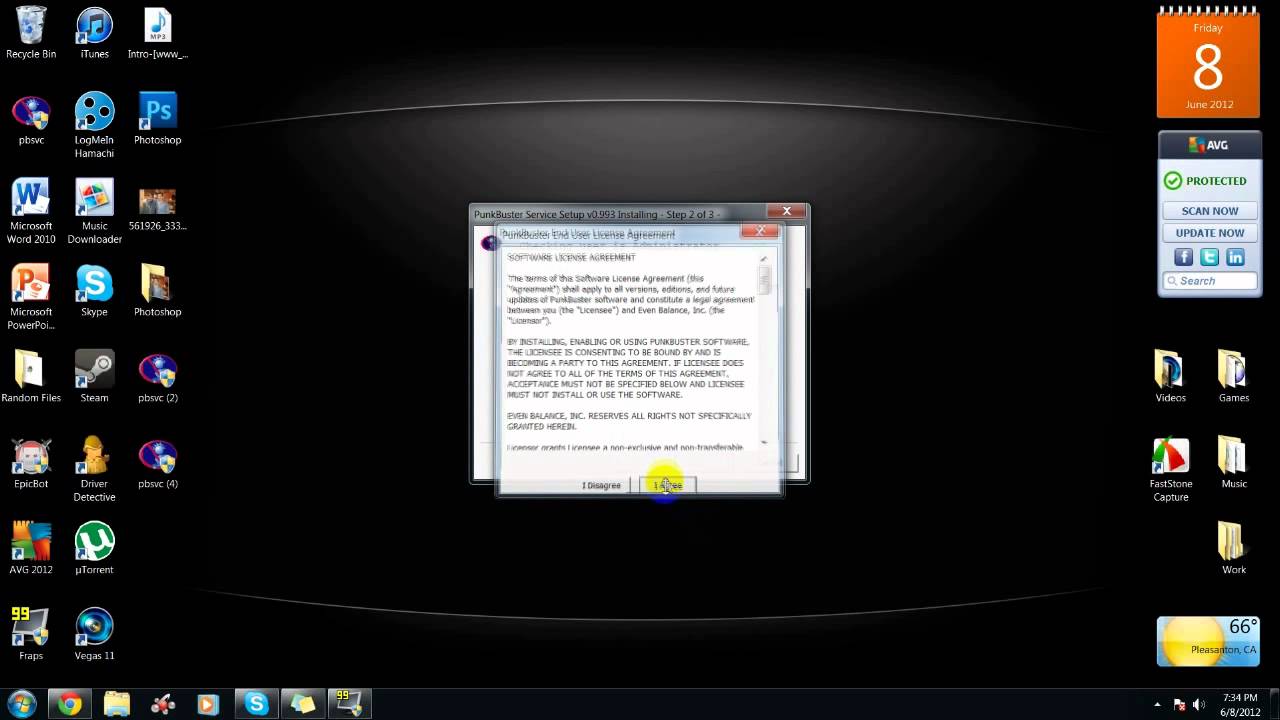1280x720 pixels.
Task: Select the Videos folder icon
Action: tap(1170, 377)
